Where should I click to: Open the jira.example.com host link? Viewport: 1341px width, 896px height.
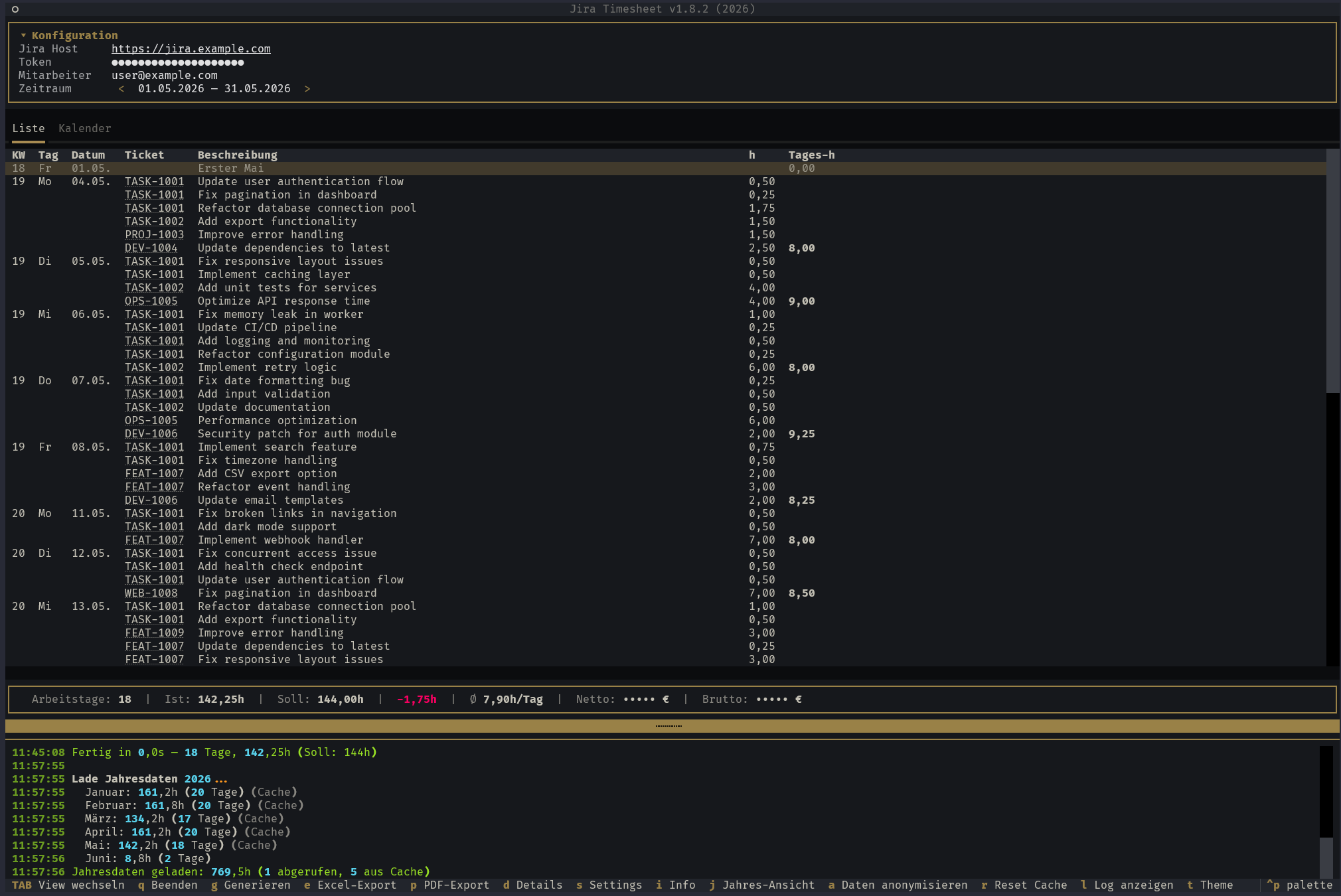(x=191, y=48)
